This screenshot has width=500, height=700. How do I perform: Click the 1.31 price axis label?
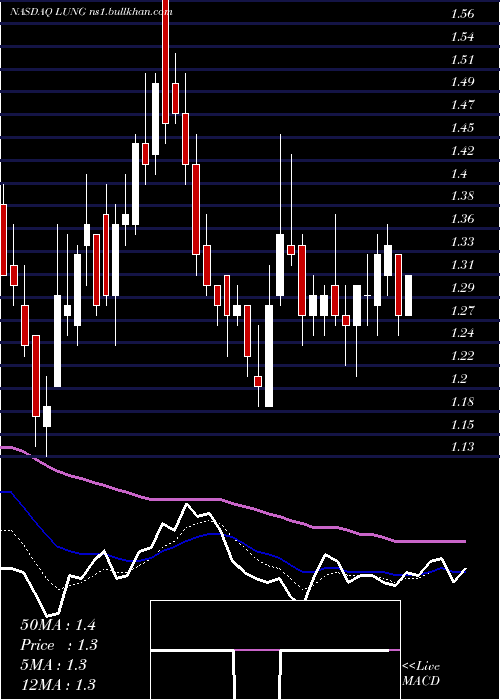click(462, 264)
